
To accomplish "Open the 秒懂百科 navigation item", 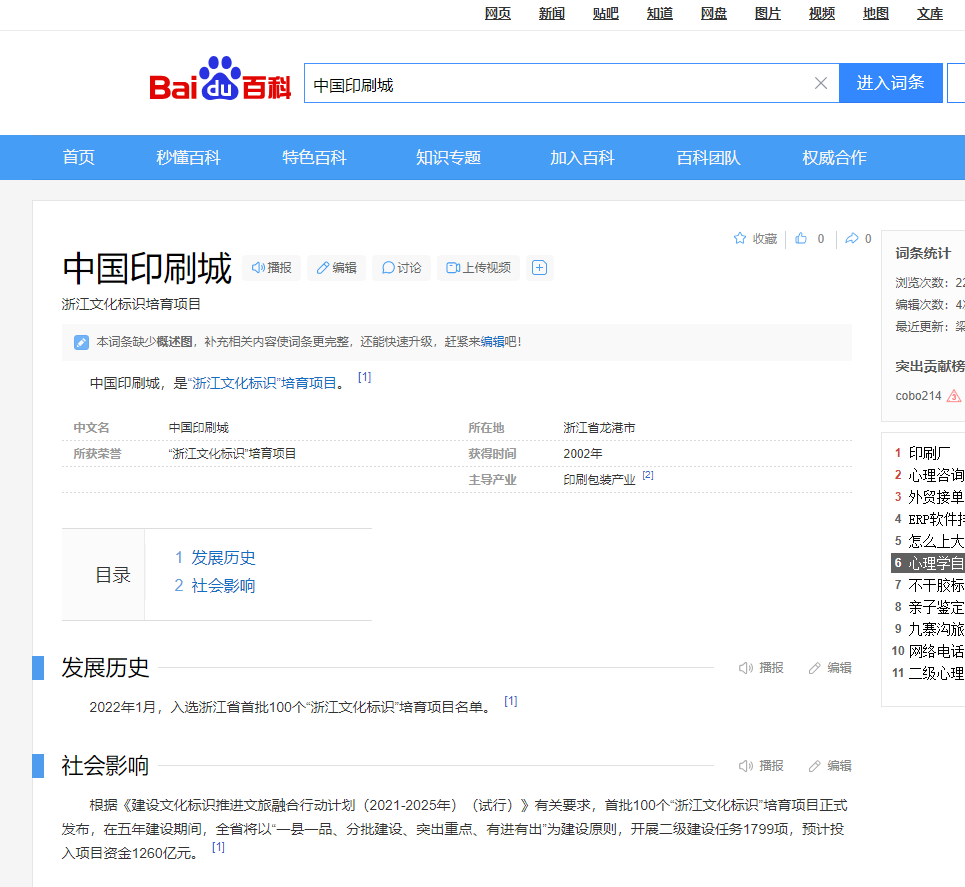I will coord(188,158).
